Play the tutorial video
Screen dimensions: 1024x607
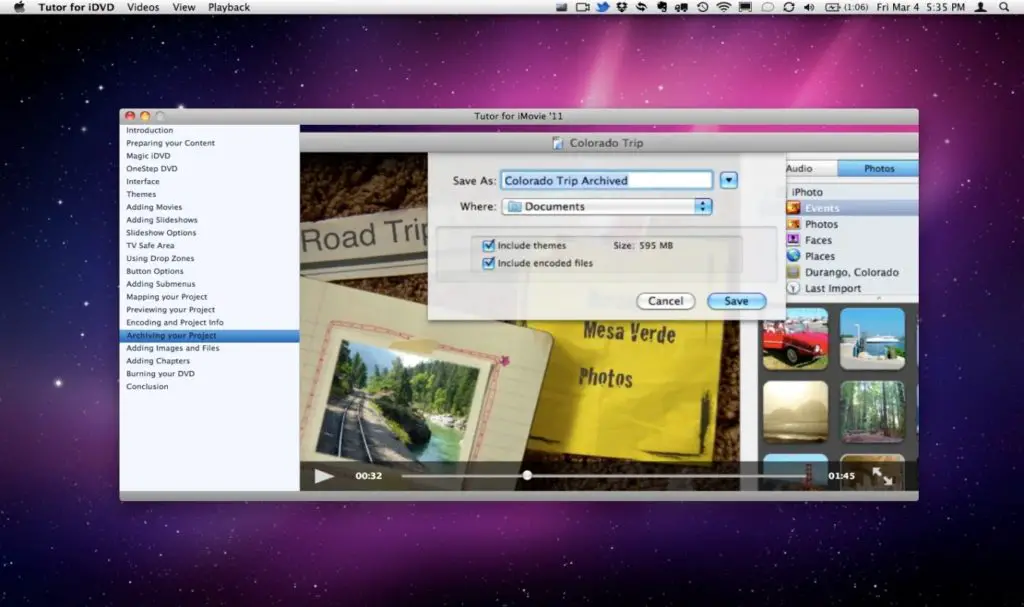click(323, 476)
